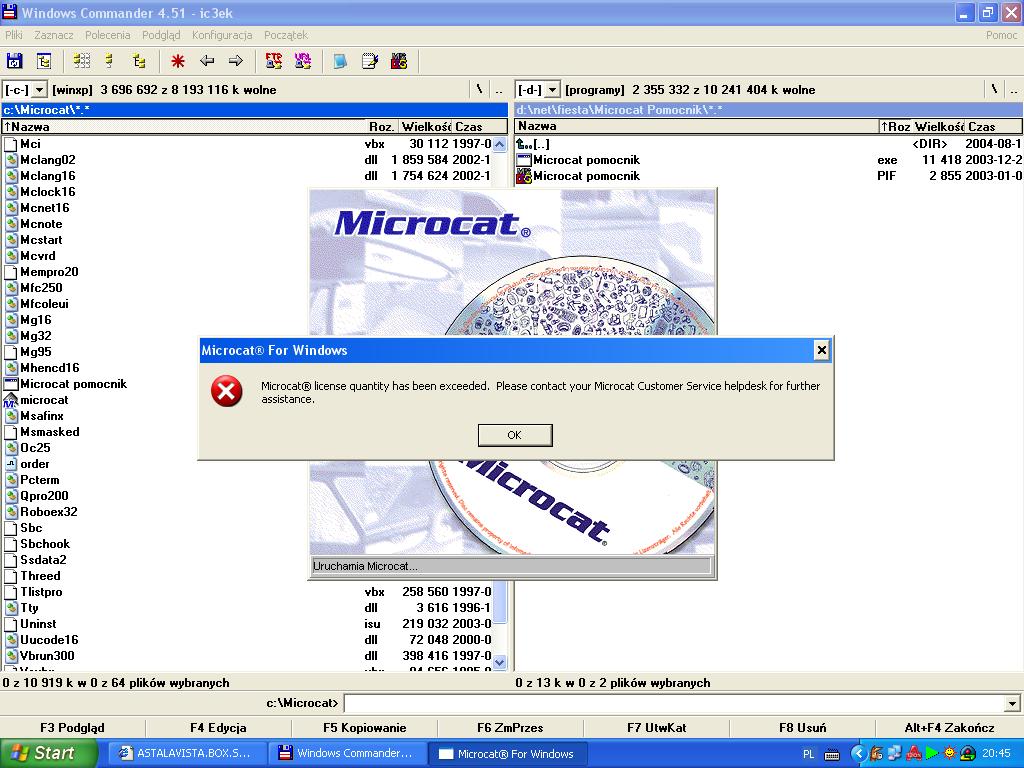Open the Konfiguracja menu

222,35
